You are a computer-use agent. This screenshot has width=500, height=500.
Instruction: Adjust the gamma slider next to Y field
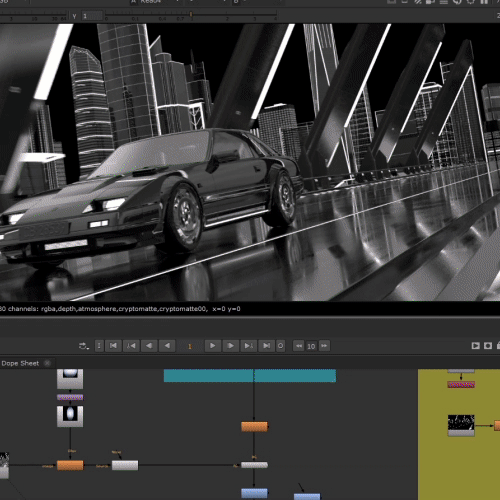click(x=191, y=14)
